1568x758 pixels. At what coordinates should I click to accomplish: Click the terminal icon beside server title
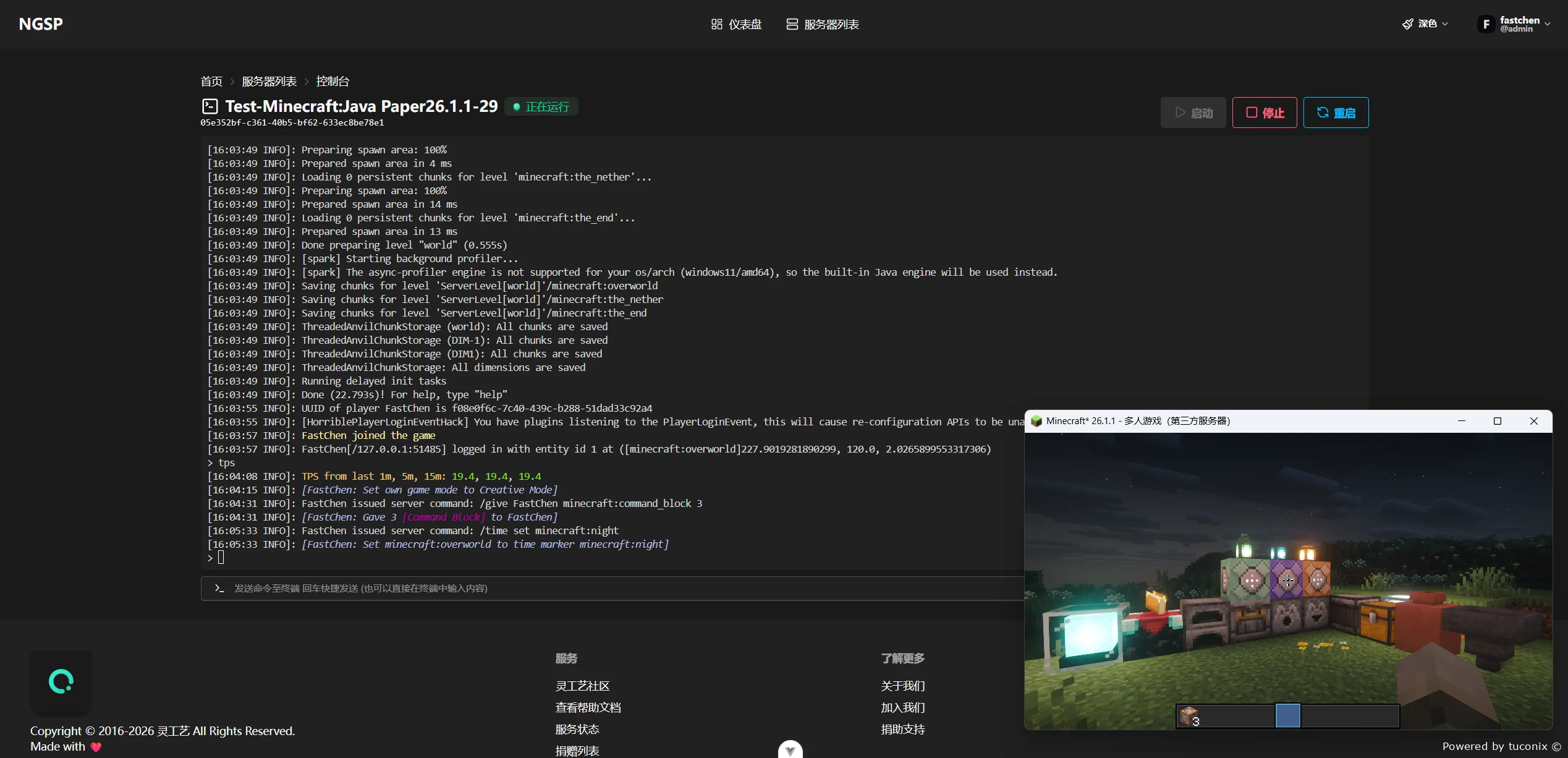click(210, 106)
